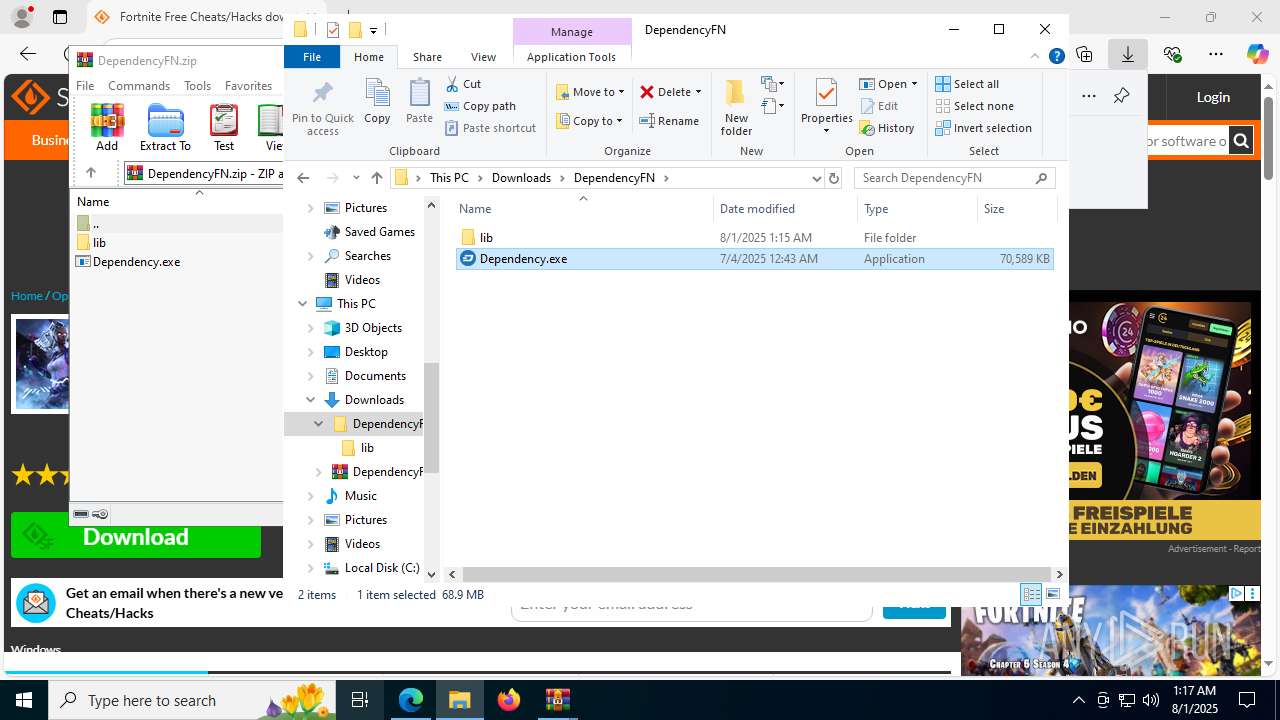This screenshot has height=720, width=1280.
Task: Switch to details view layout icon
Action: (1031, 594)
